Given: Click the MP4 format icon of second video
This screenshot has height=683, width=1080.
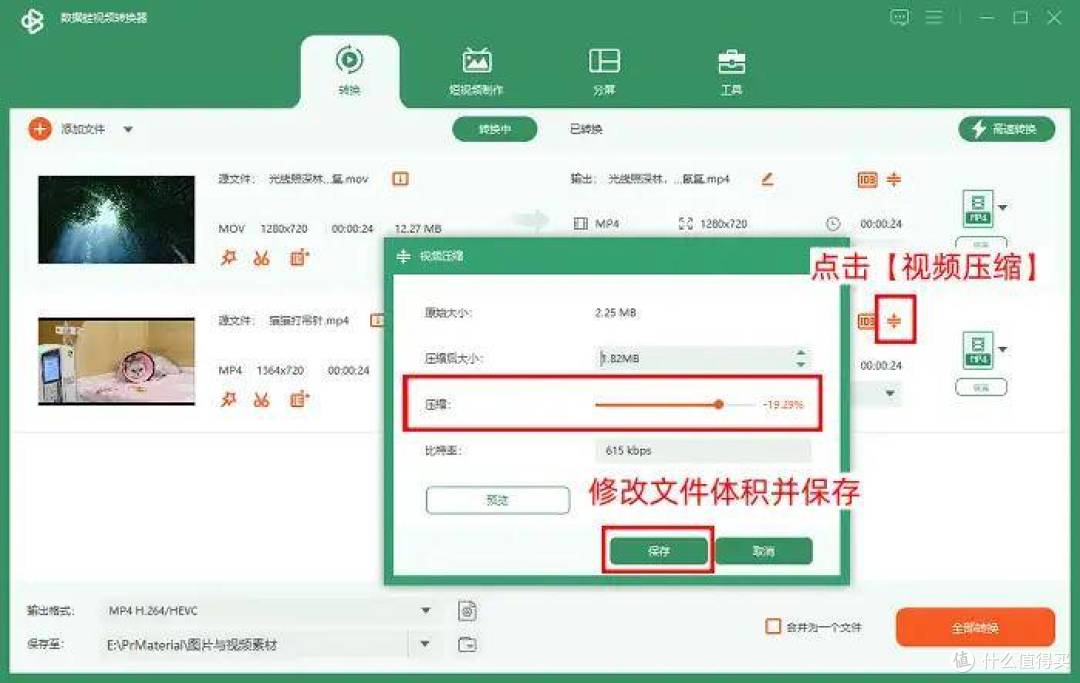Looking at the screenshot, I should click(x=978, y=350).
